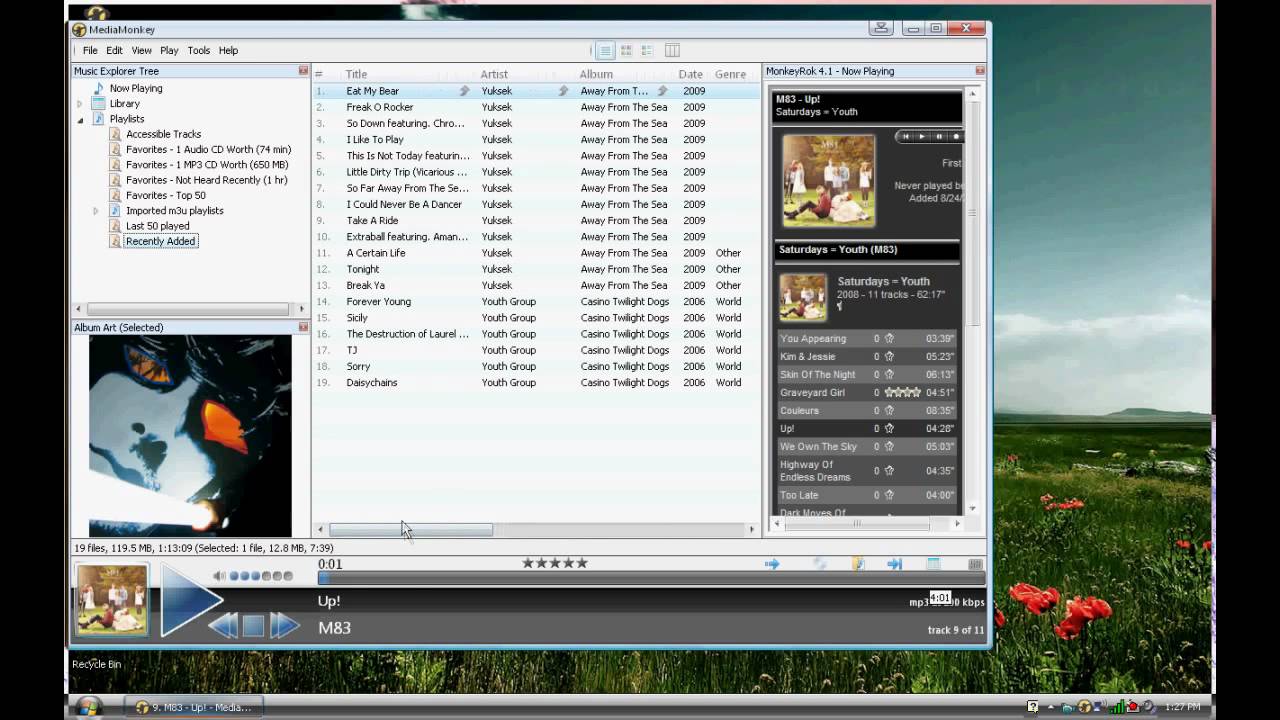Sort tracks by the Date column header
Image resolution: width=1280 pixels, height=720 pixels.
(690, 74)
